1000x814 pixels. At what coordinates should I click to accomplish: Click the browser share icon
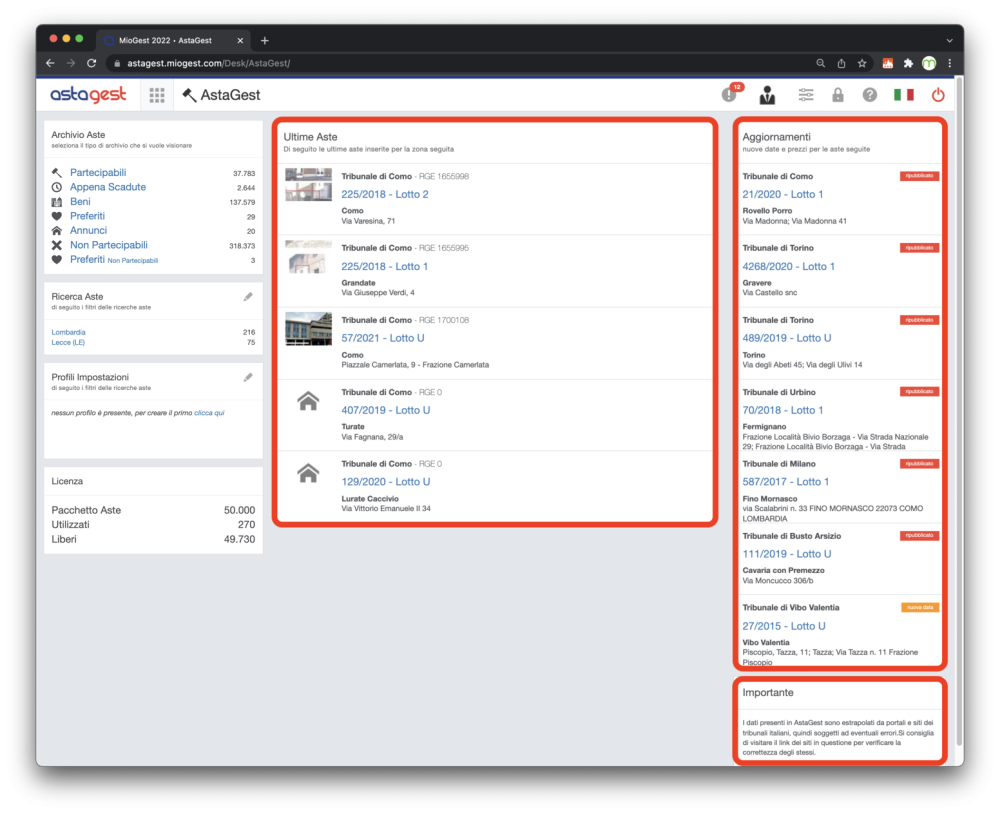(x=841, y=63)
